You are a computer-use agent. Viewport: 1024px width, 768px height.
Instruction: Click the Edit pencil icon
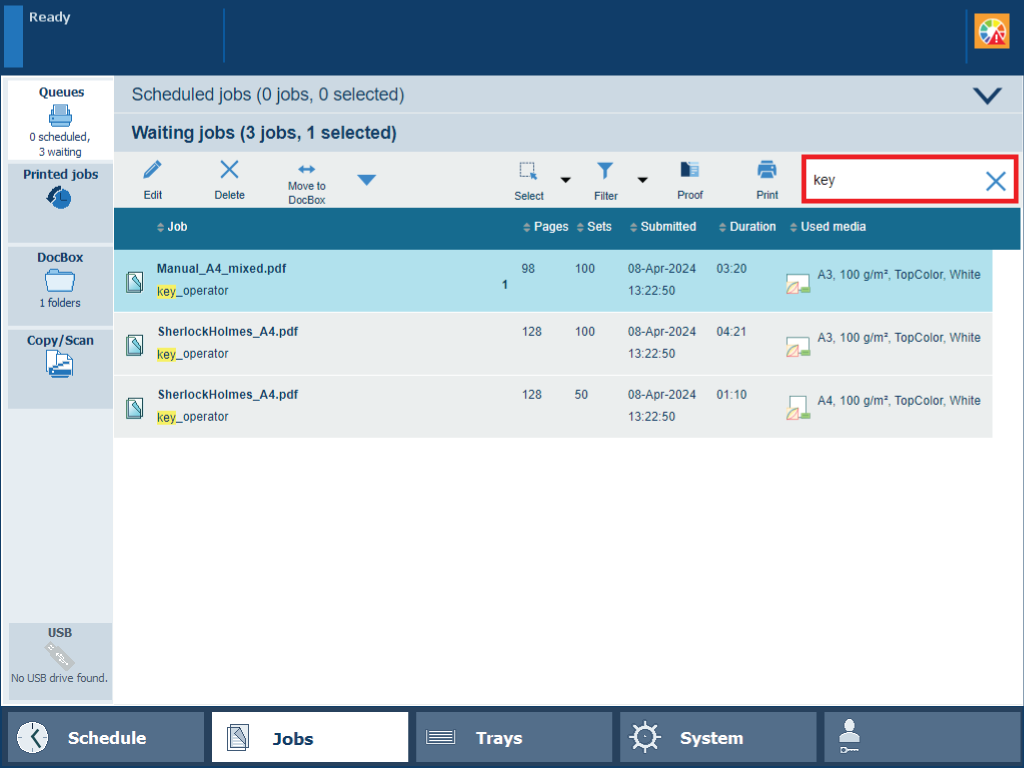pos(152,171)
